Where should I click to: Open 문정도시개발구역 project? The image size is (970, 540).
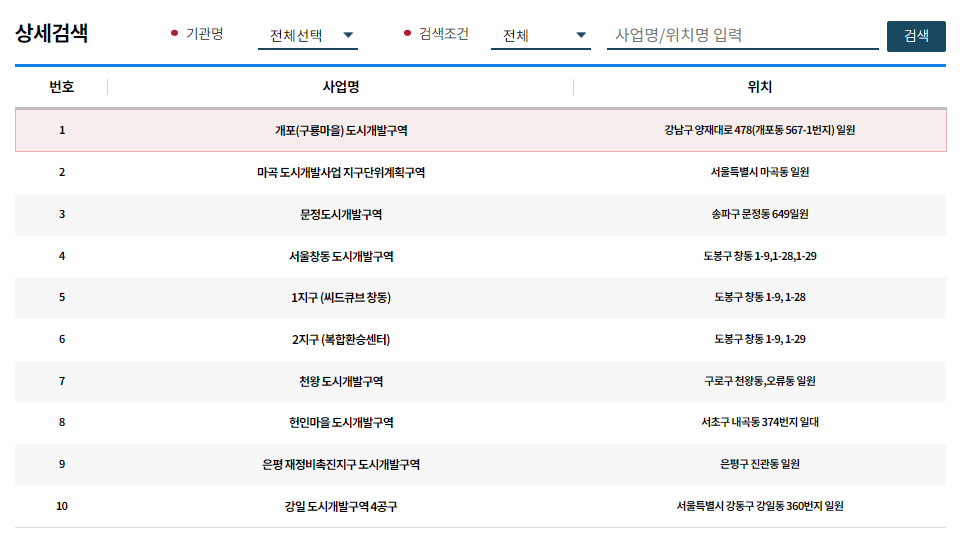[341, 215]
